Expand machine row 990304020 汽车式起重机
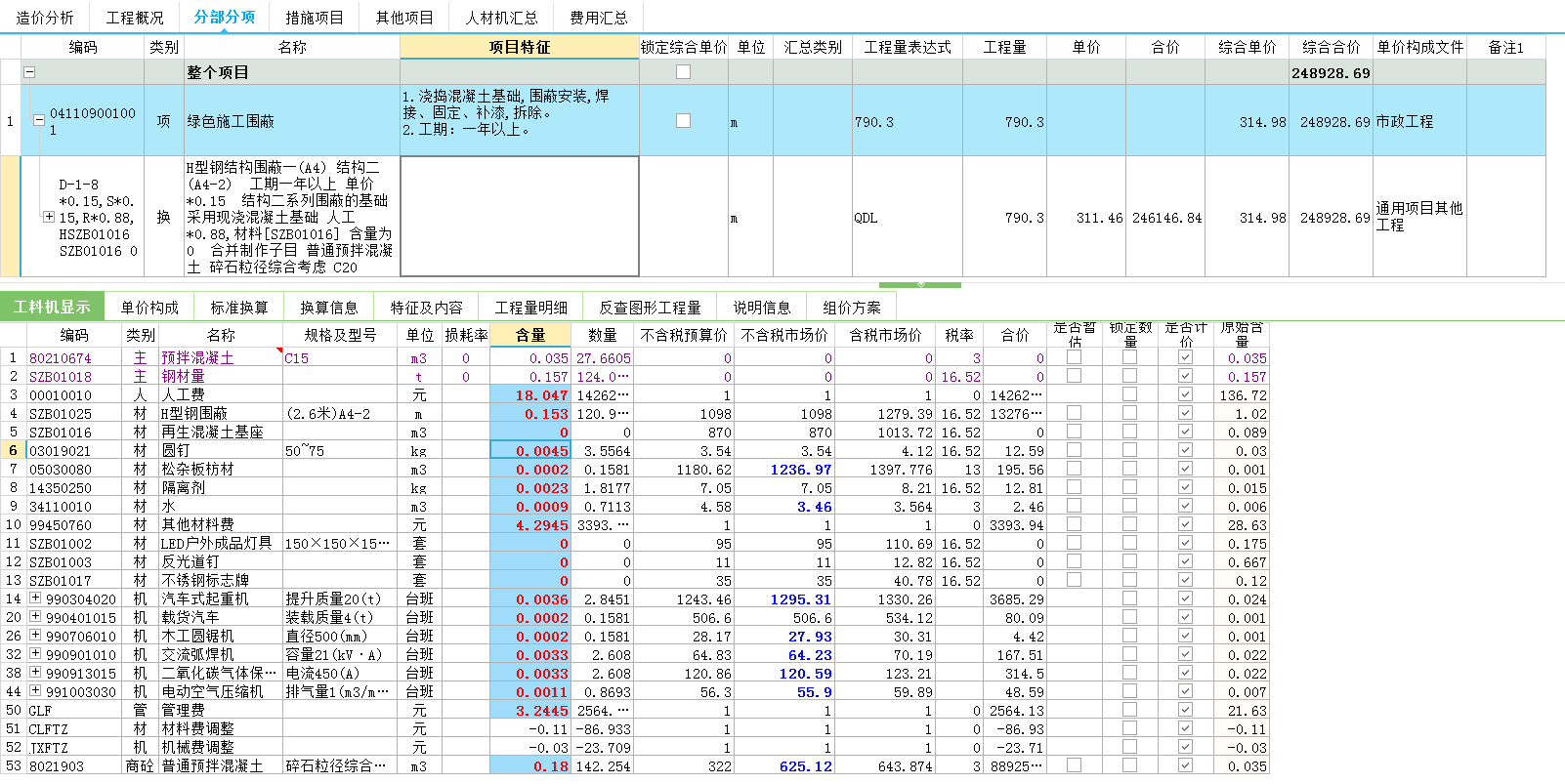 point(35,598)
